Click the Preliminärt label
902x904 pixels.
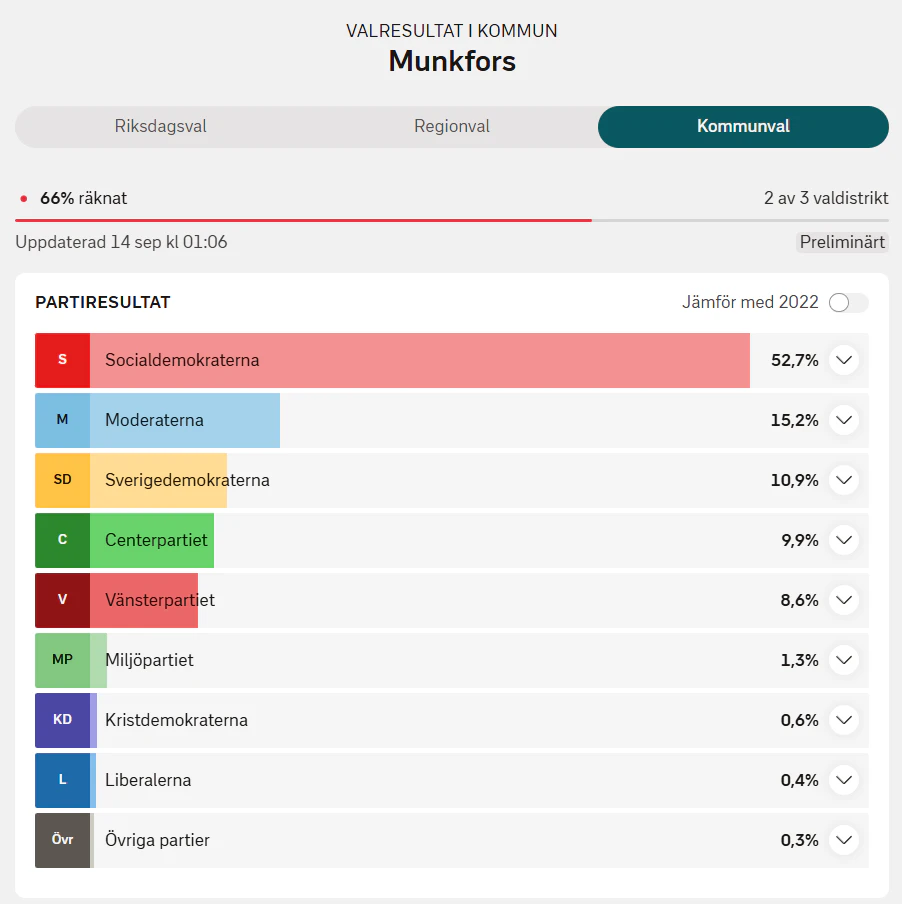point(842,242)
